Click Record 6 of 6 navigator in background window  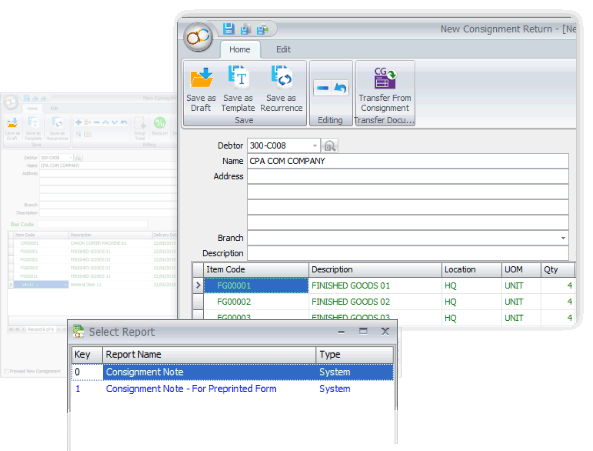point(41,330)
